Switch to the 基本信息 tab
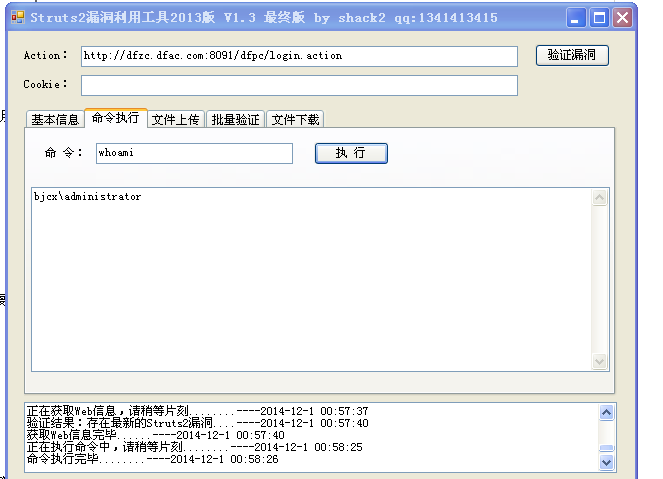 55,120
